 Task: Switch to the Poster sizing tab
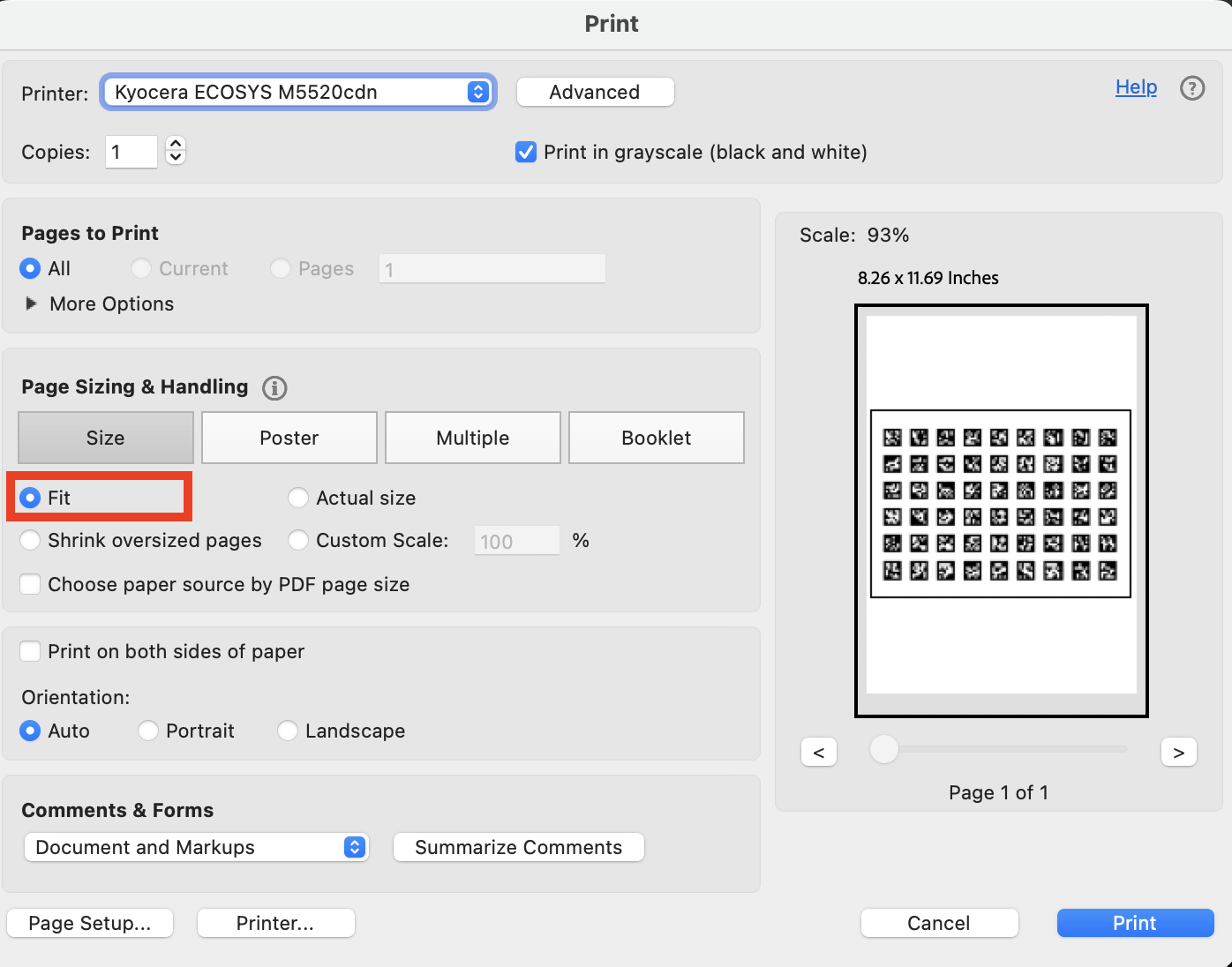[289, 438]
